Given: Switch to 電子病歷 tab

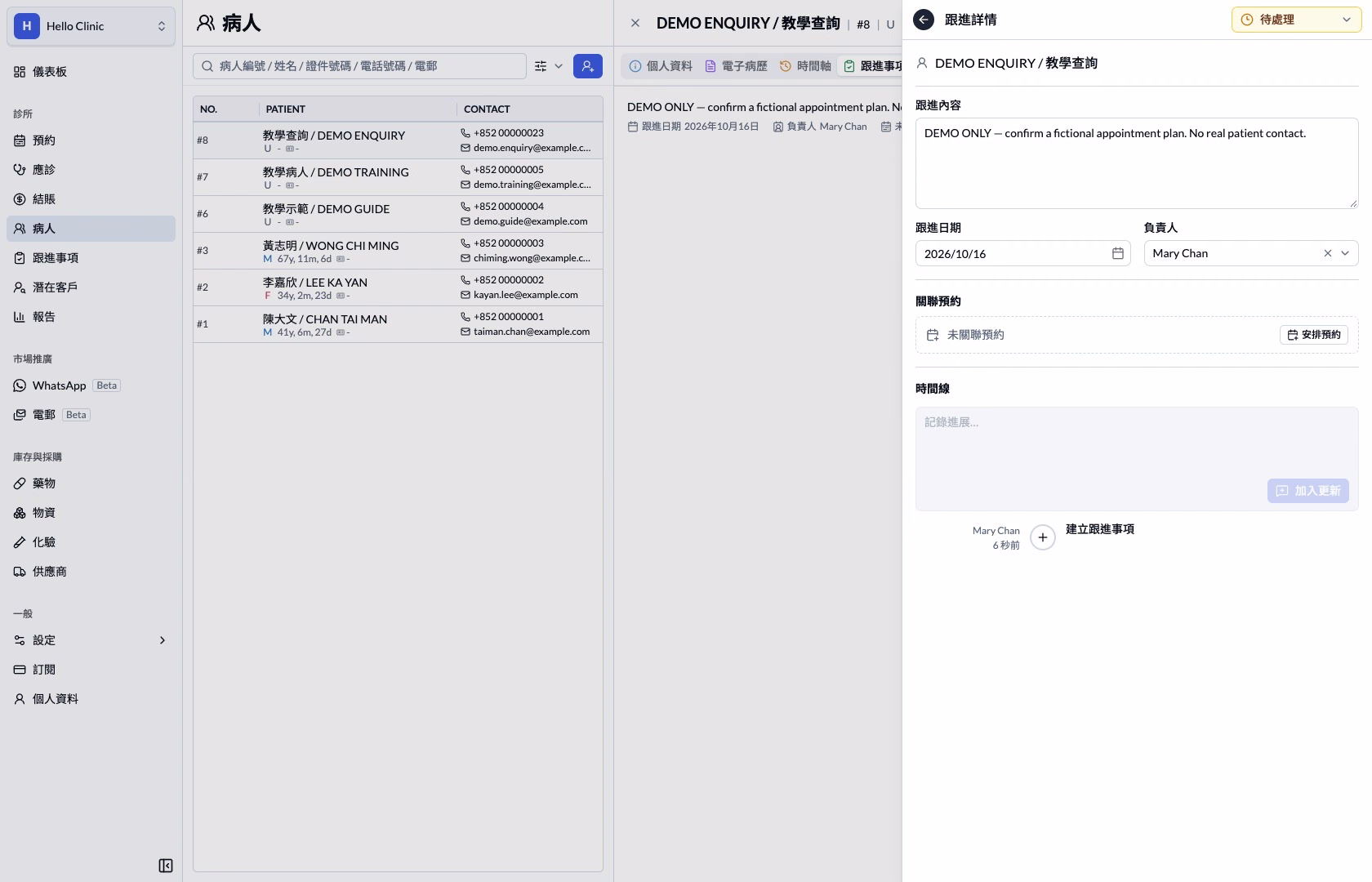Looking at the screenshot, I should pyautogui.click(x=736, y=66).
